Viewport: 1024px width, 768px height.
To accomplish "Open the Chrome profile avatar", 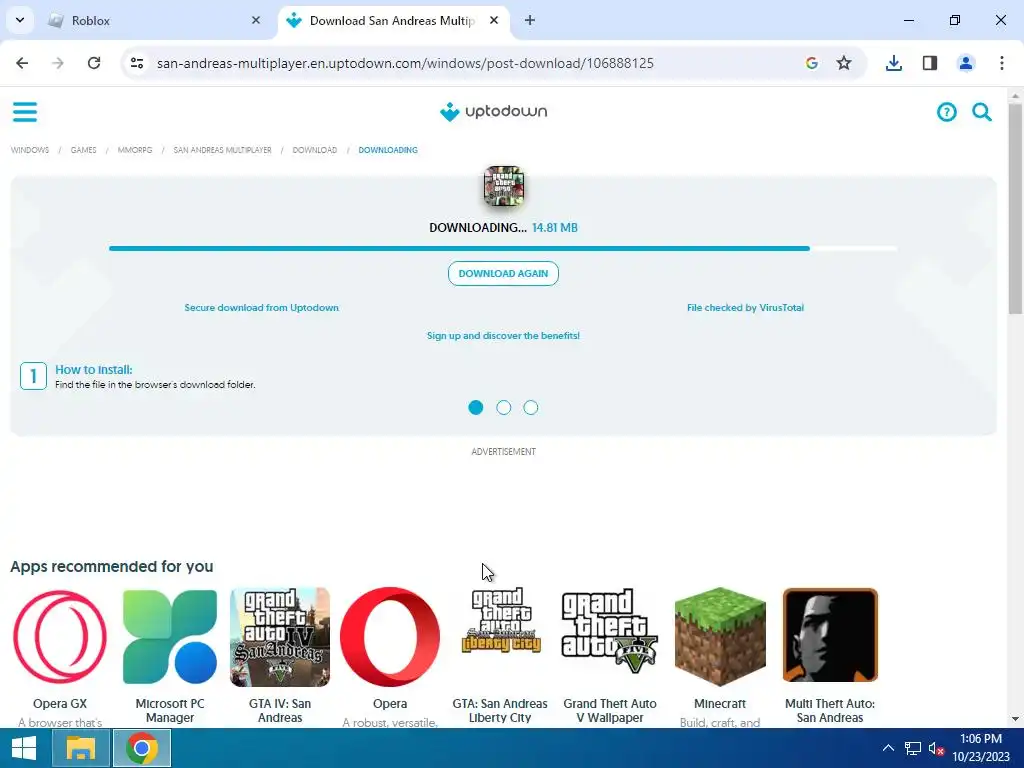I will pos(966,63).
